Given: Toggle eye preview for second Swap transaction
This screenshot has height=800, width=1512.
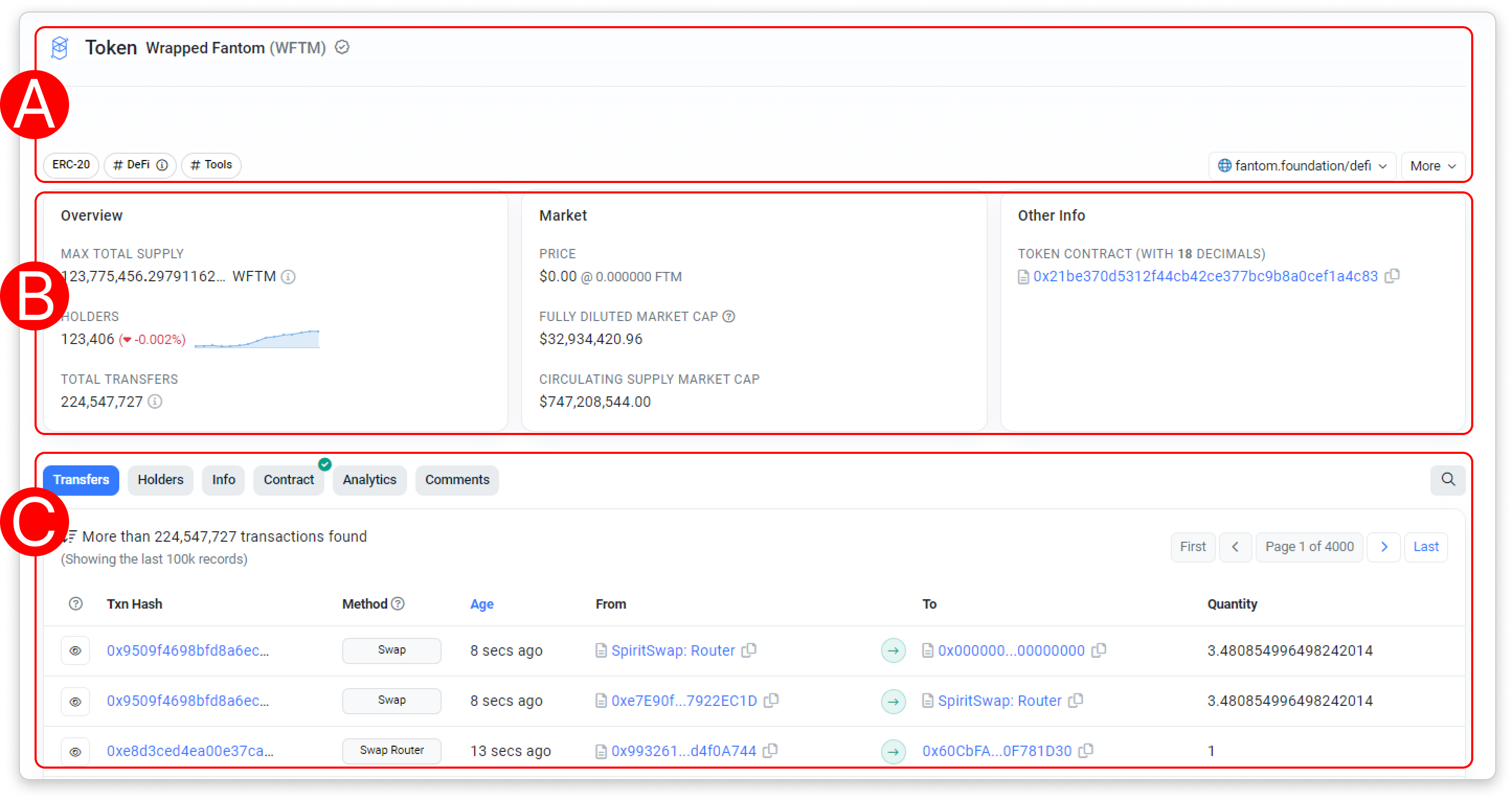Looking at the screenshot, I should [x=75, y=701].
